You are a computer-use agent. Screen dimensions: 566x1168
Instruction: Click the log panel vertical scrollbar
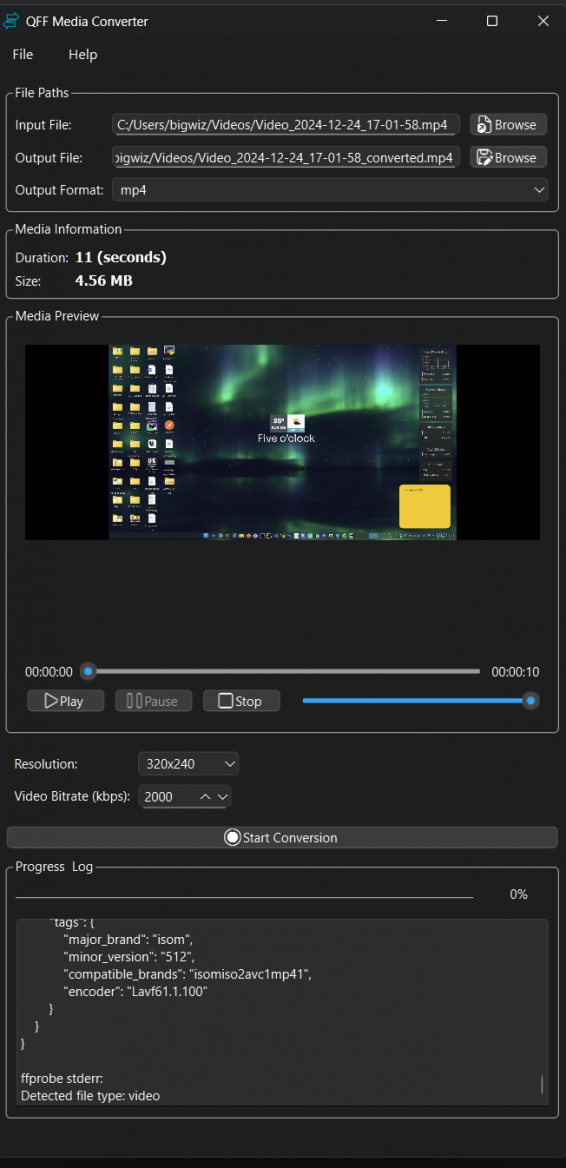542,1084
